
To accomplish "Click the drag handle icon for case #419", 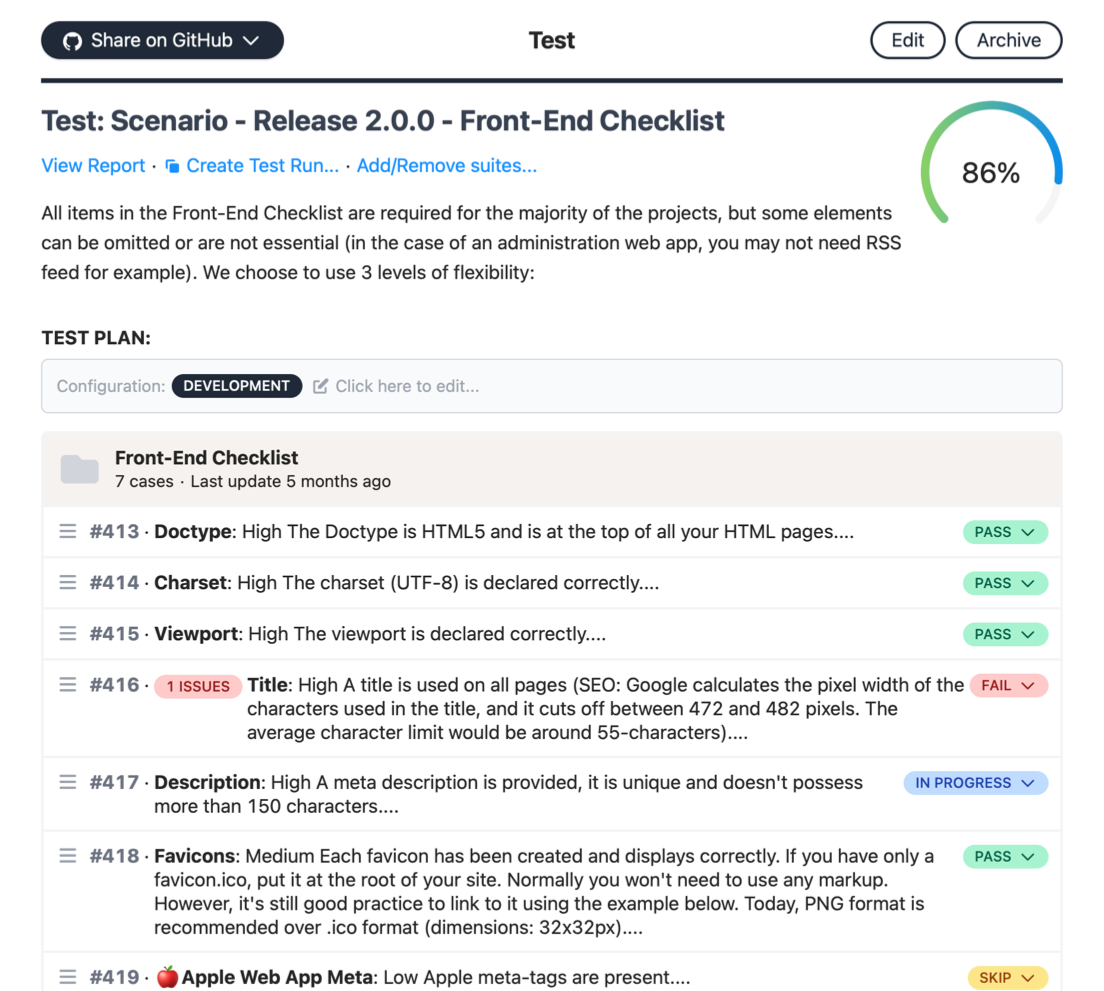I will pos(68,977).
